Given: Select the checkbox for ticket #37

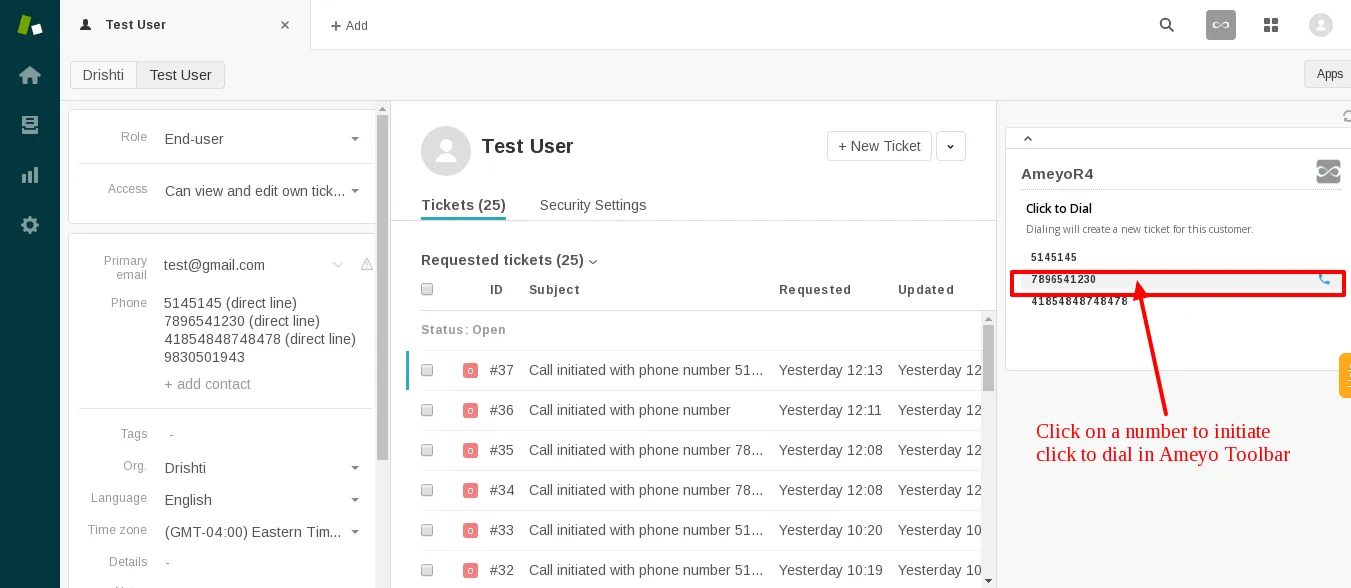Looking at the screenshot, I should (427, 370).
